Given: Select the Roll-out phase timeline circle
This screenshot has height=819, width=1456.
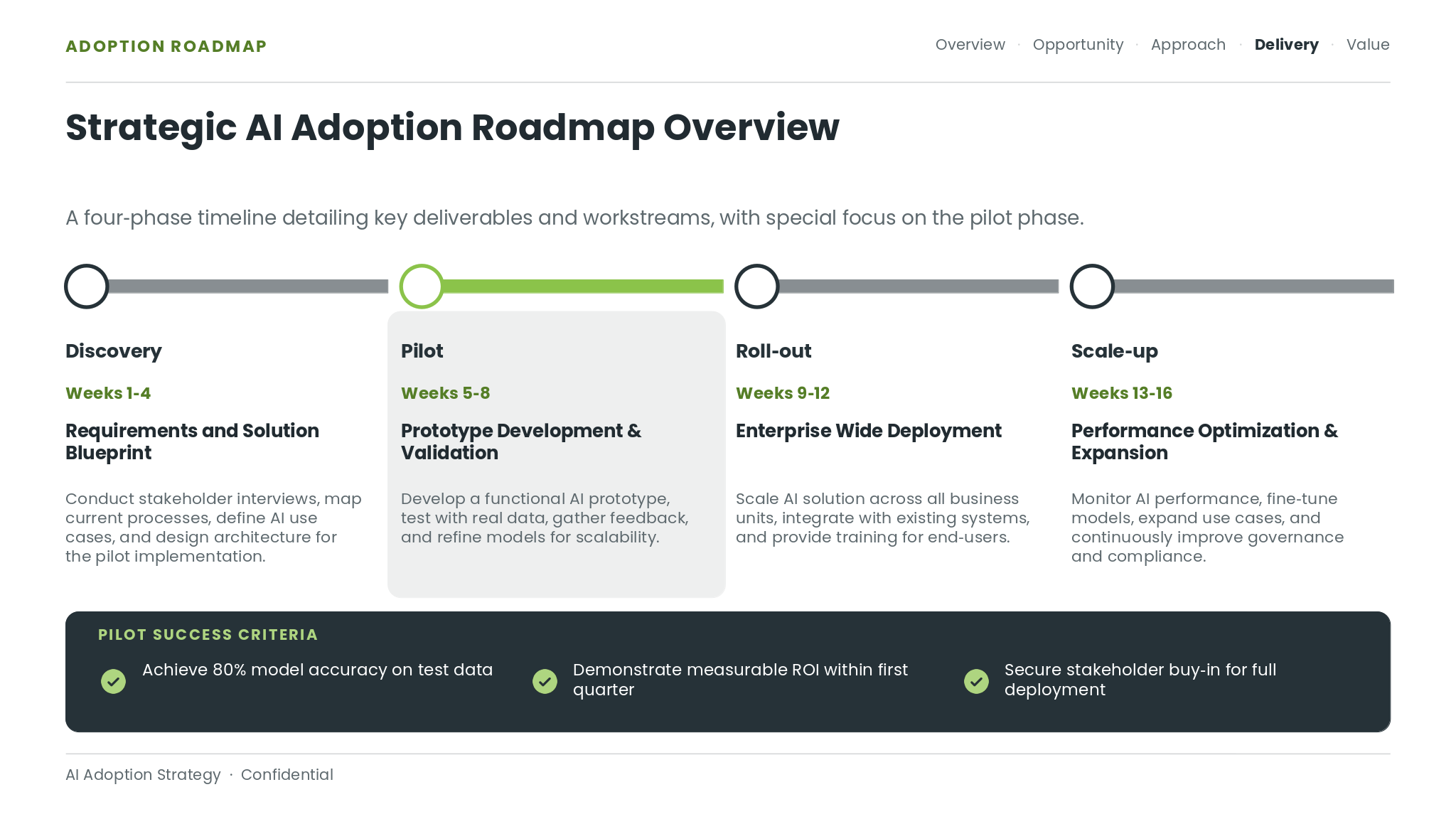Looking at the screenshot, I should point(756,287).
